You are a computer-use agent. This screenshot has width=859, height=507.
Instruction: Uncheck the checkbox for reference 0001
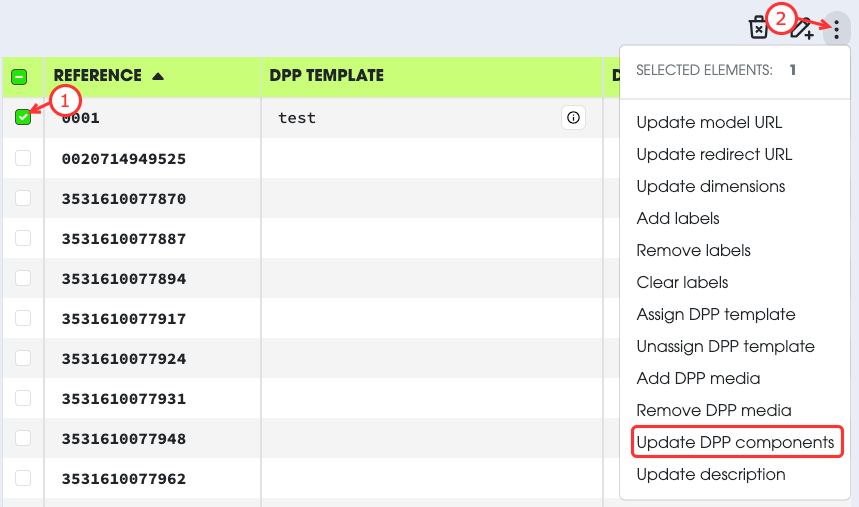[23, 118]
